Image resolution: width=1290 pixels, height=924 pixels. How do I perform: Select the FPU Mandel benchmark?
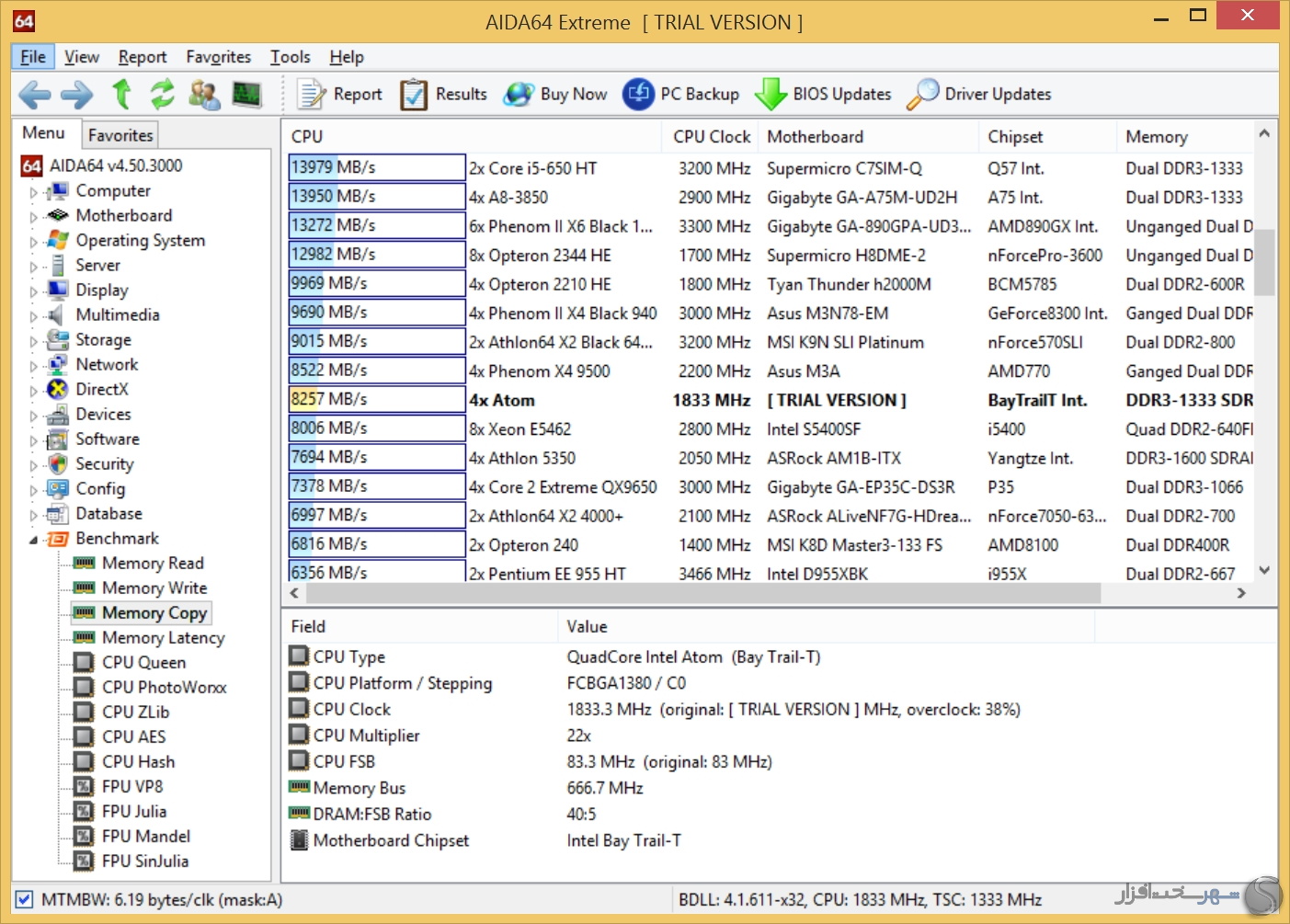[x=146, y=836]
